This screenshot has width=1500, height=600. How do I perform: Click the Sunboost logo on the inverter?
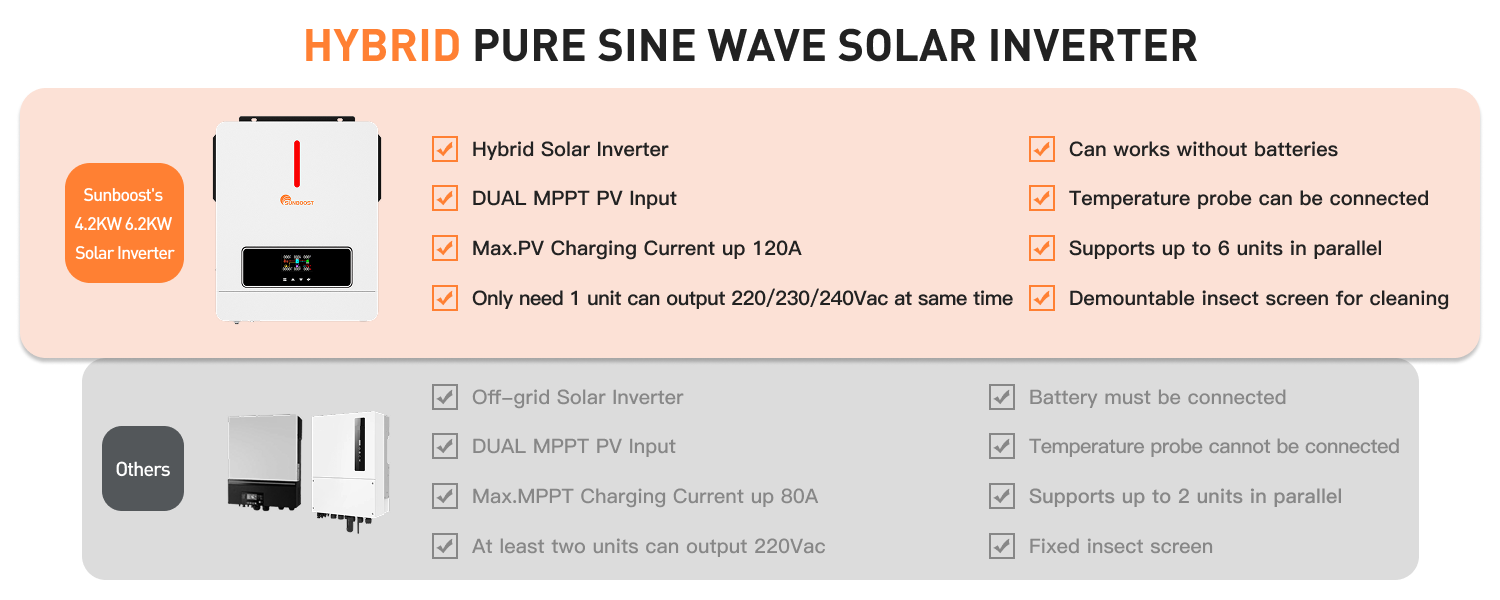tap(296, 199)
